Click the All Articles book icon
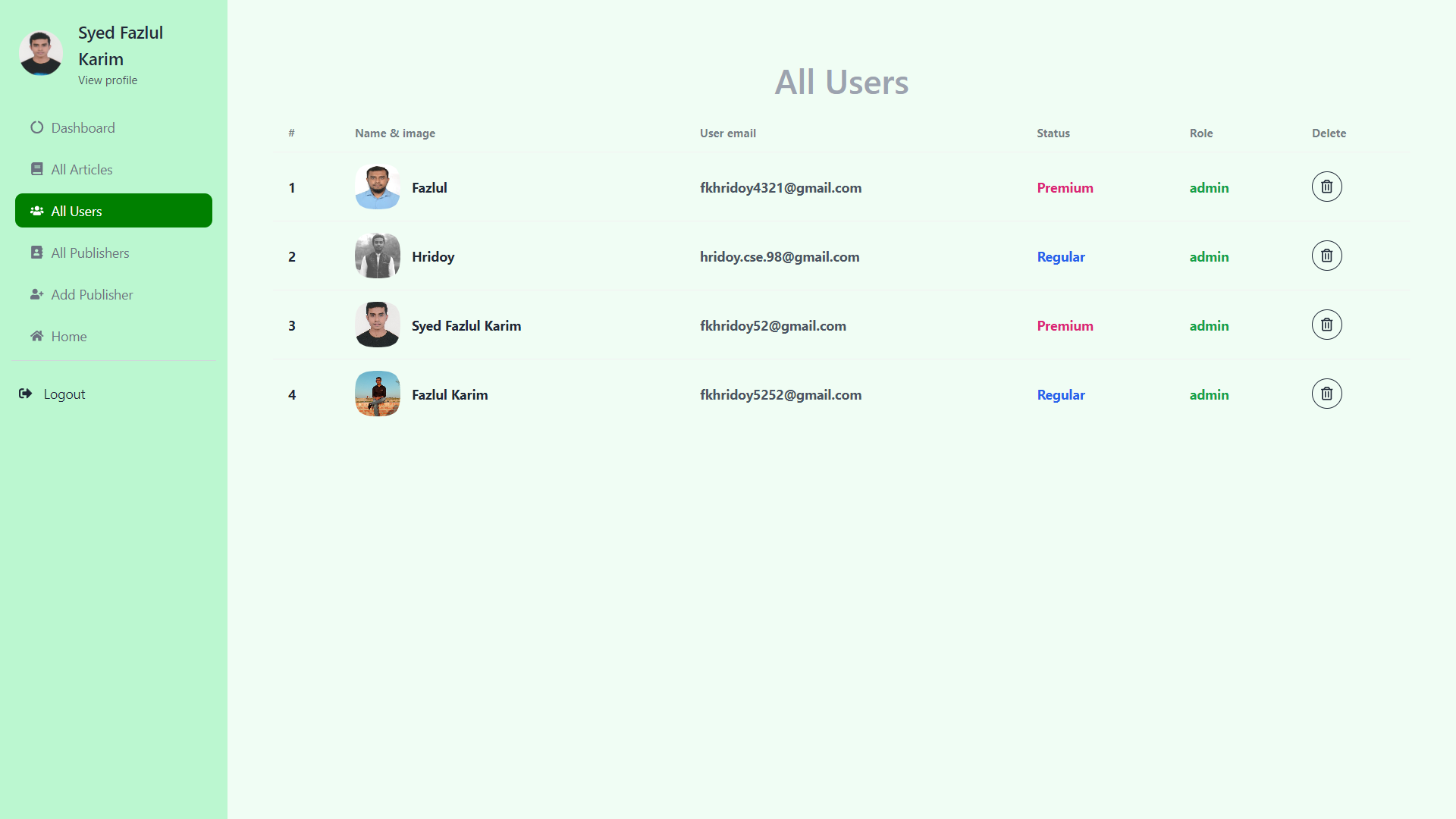 36,169
